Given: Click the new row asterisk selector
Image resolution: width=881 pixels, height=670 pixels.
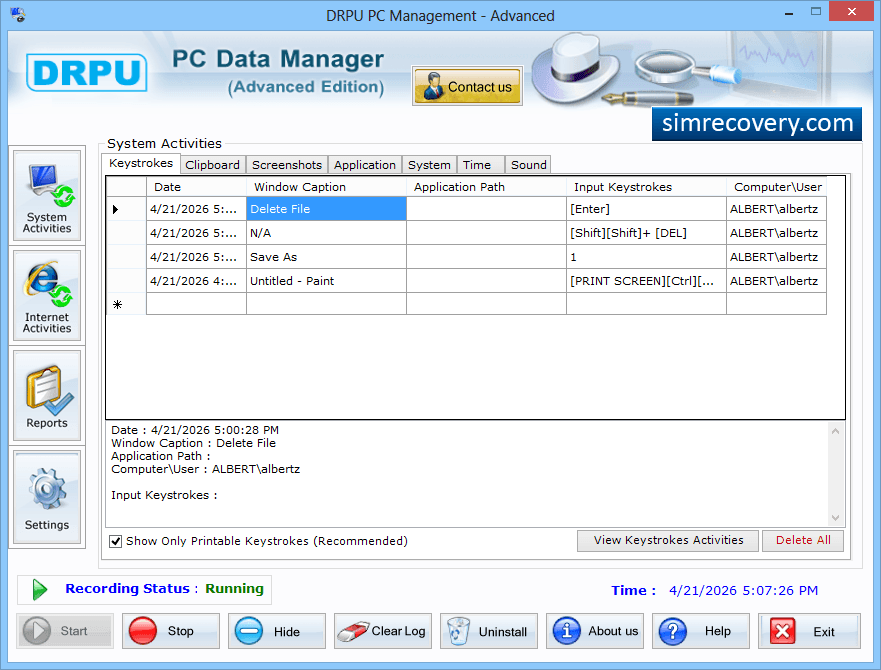Looking at the screenshot, I should pos(126,304).
